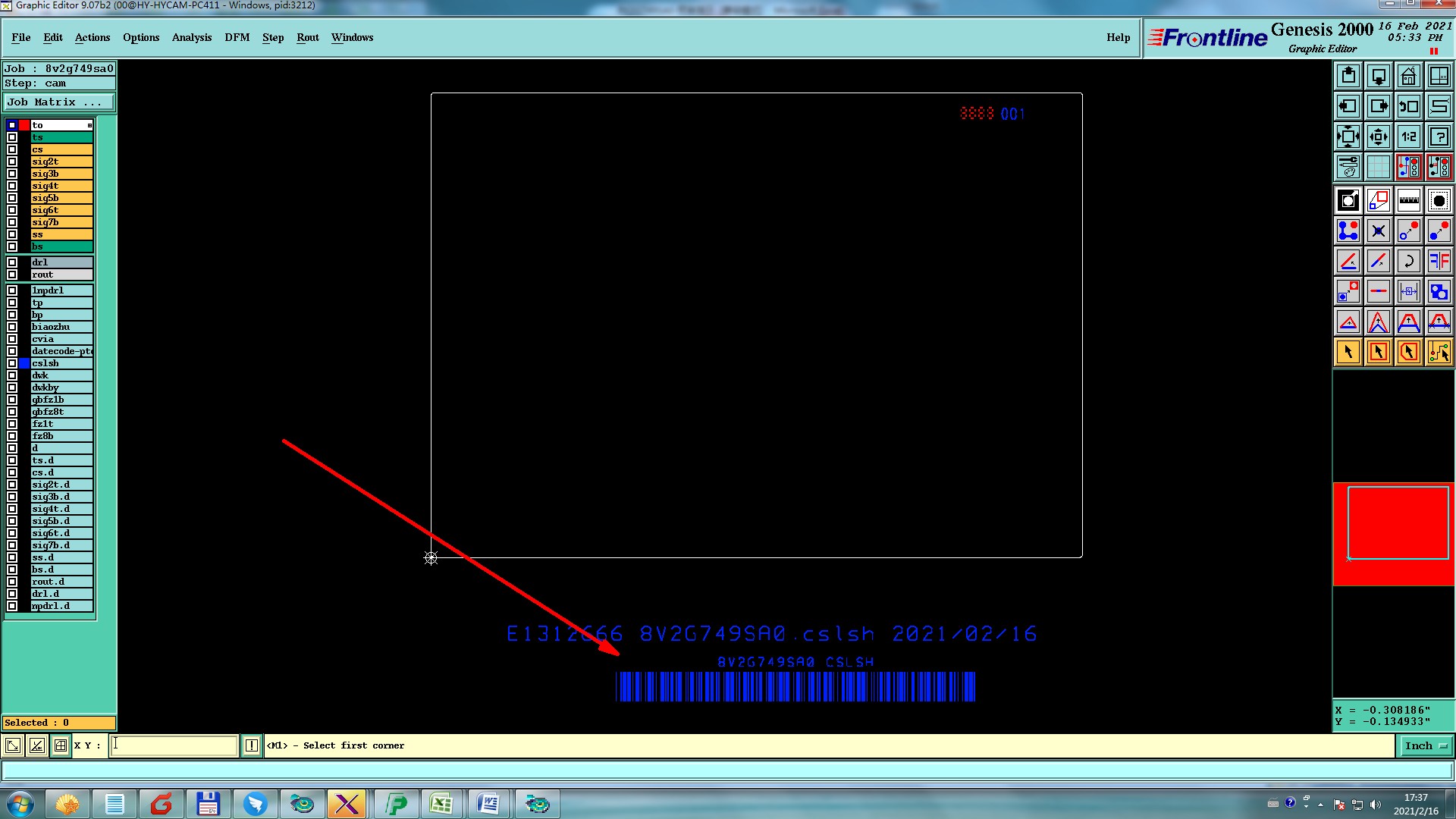The width and height of the screenshot is (1456, 819).
Task: Choose the rotate arrow tool icon
Action: [x=1408, y=262]
